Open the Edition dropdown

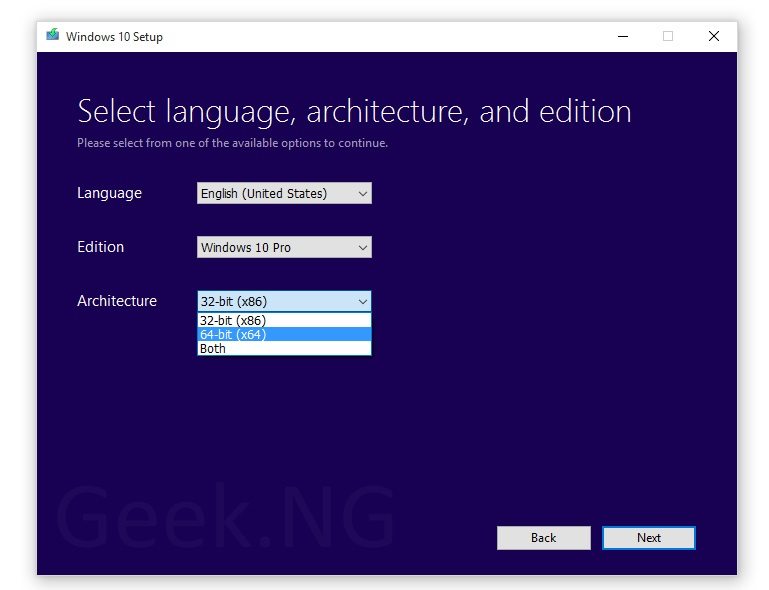pos(284,247)
